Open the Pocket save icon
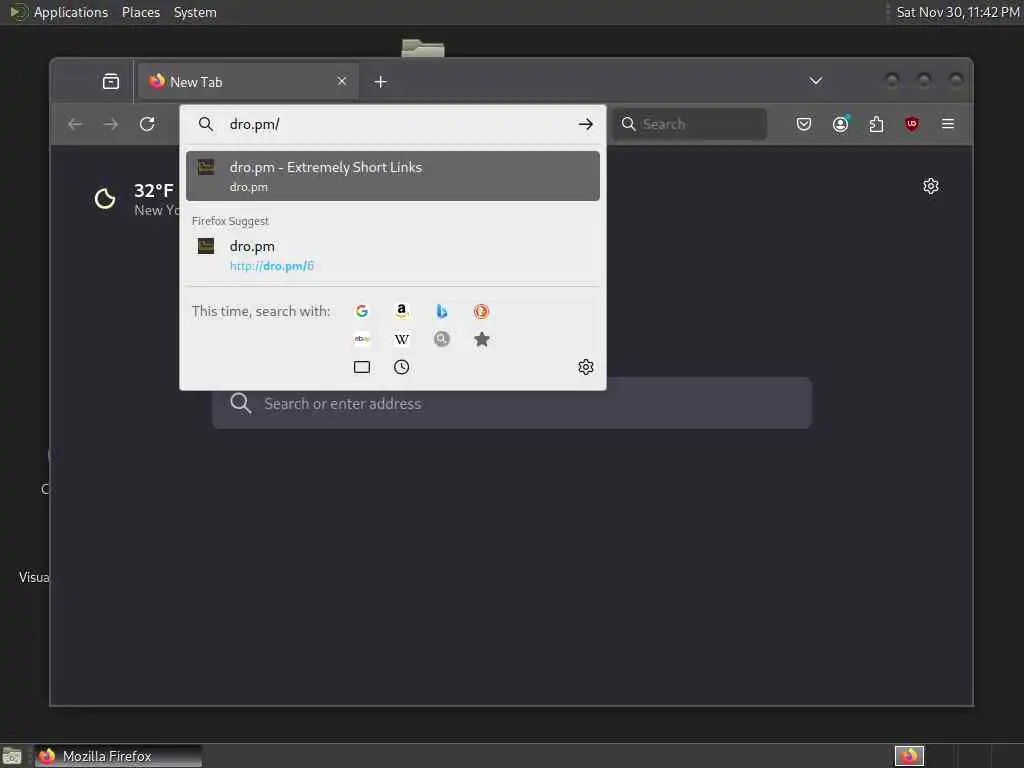Viewport: 1024px width, 768px height. (x=804, y=124)
